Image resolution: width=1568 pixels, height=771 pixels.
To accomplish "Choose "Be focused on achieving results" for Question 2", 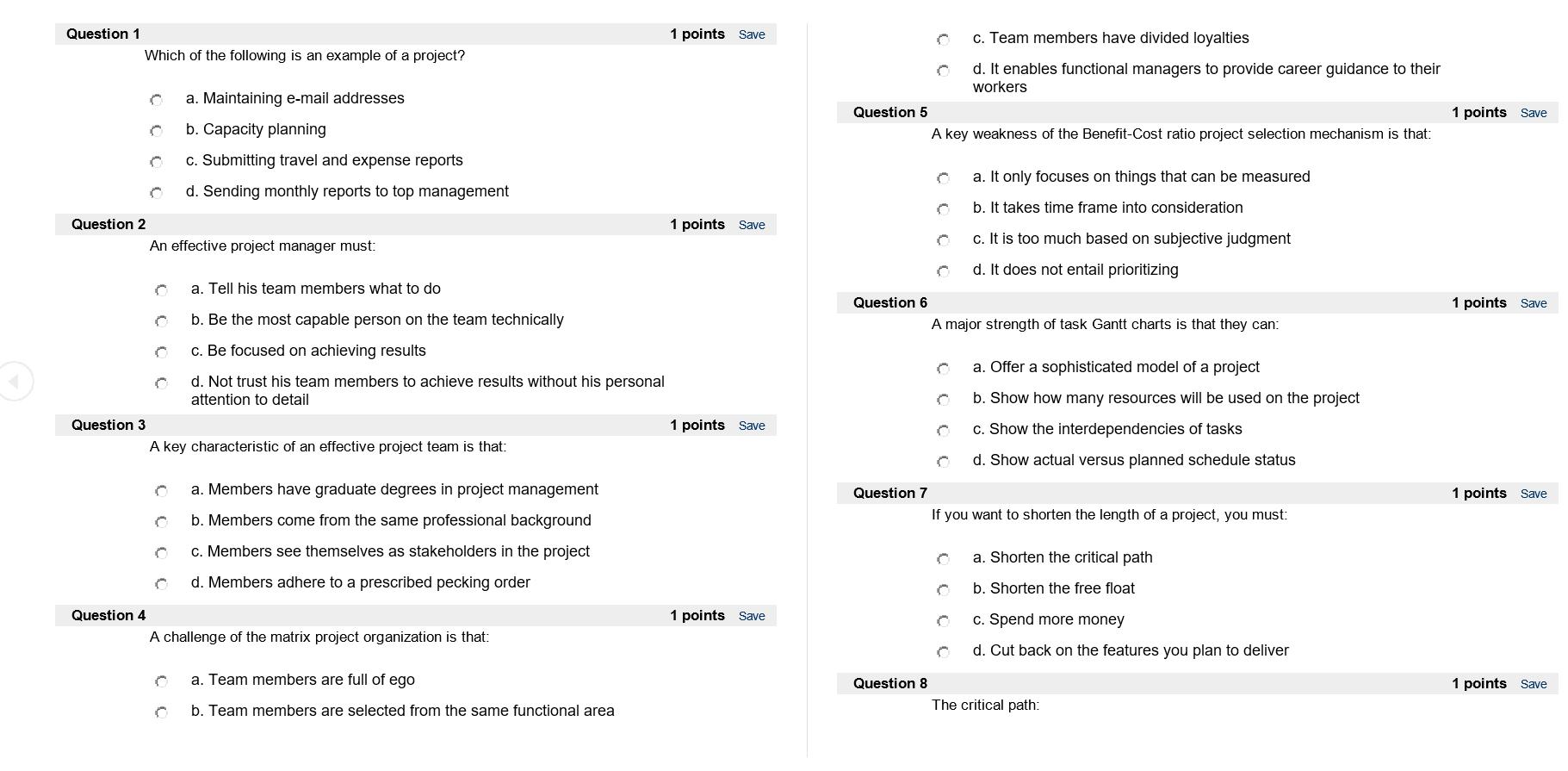I will click(x=161, y=353).
